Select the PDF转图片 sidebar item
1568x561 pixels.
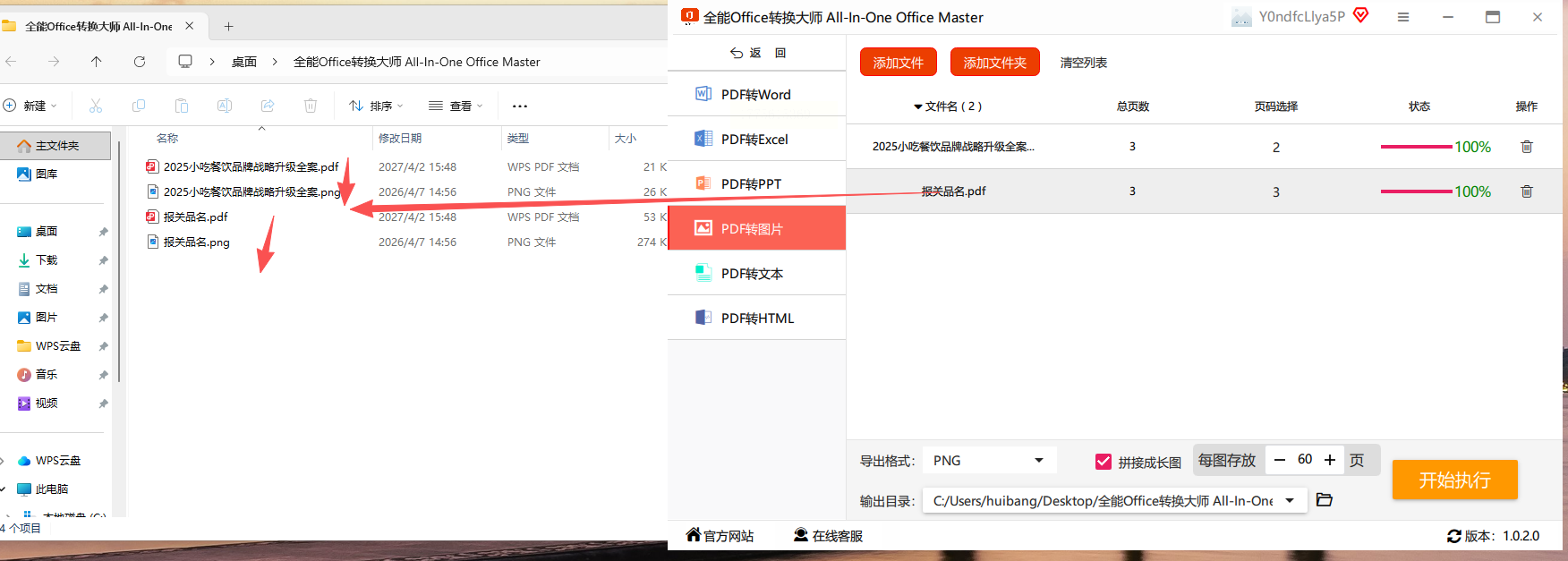coord(756,228)
